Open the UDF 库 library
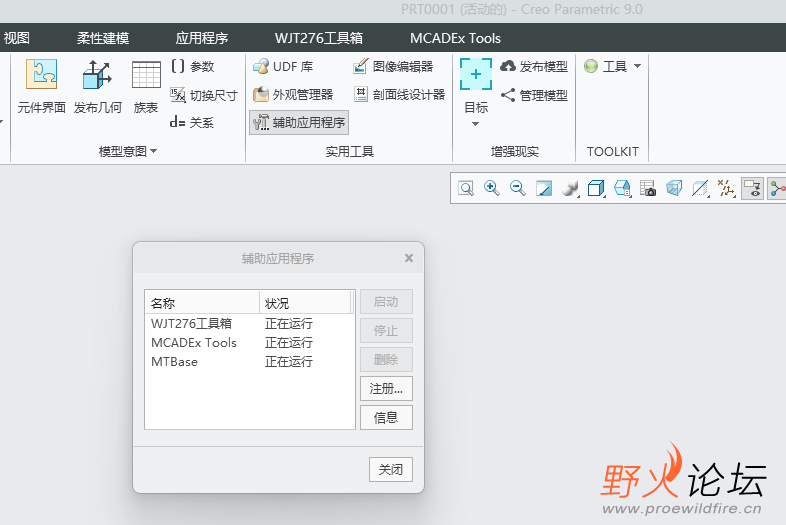Screen dimensions: 786x525 (283, 66)
